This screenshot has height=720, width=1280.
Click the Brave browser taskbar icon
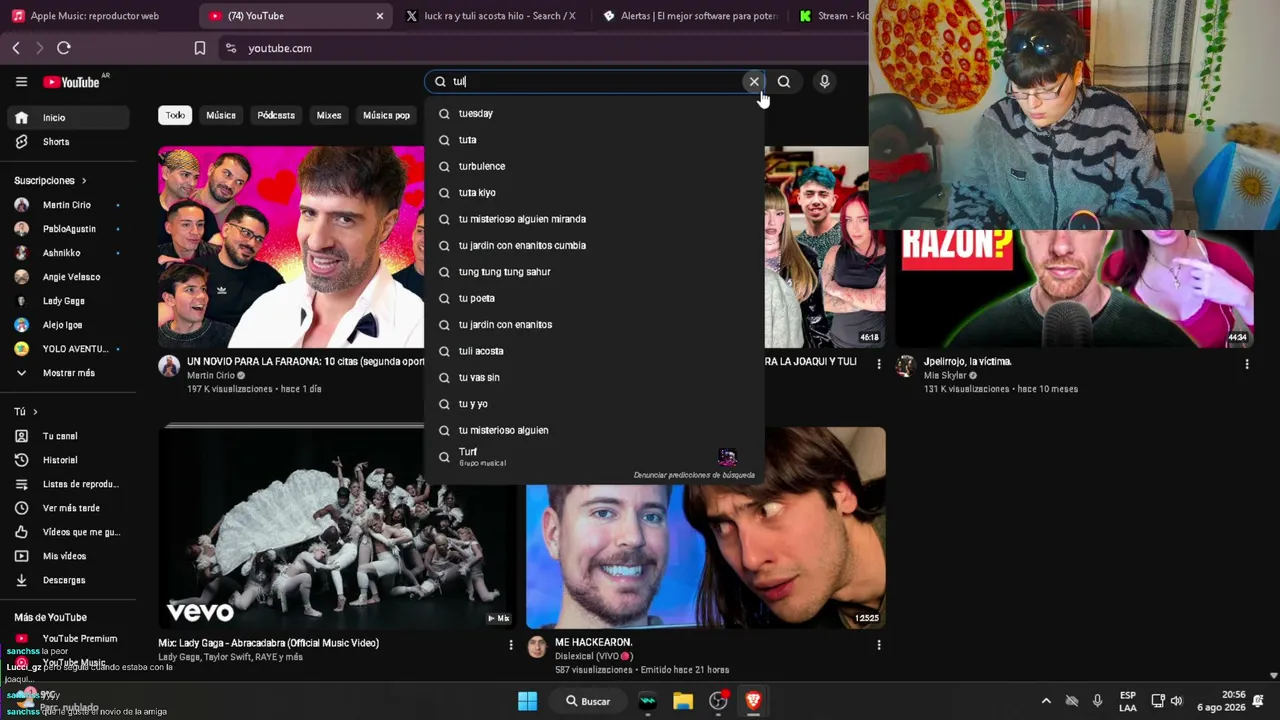tap(753, 701)
